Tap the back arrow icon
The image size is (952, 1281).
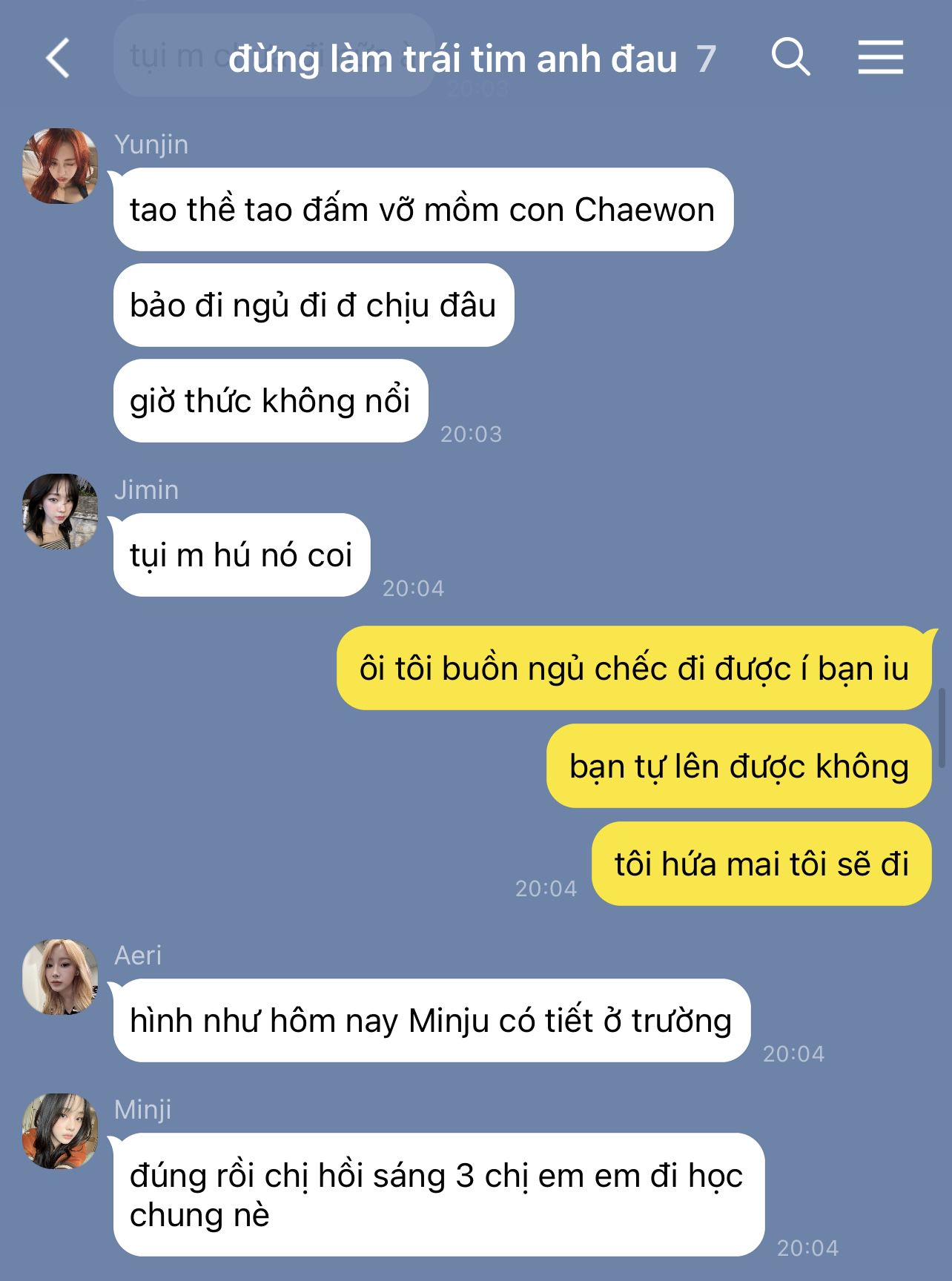tap(57, 58)
